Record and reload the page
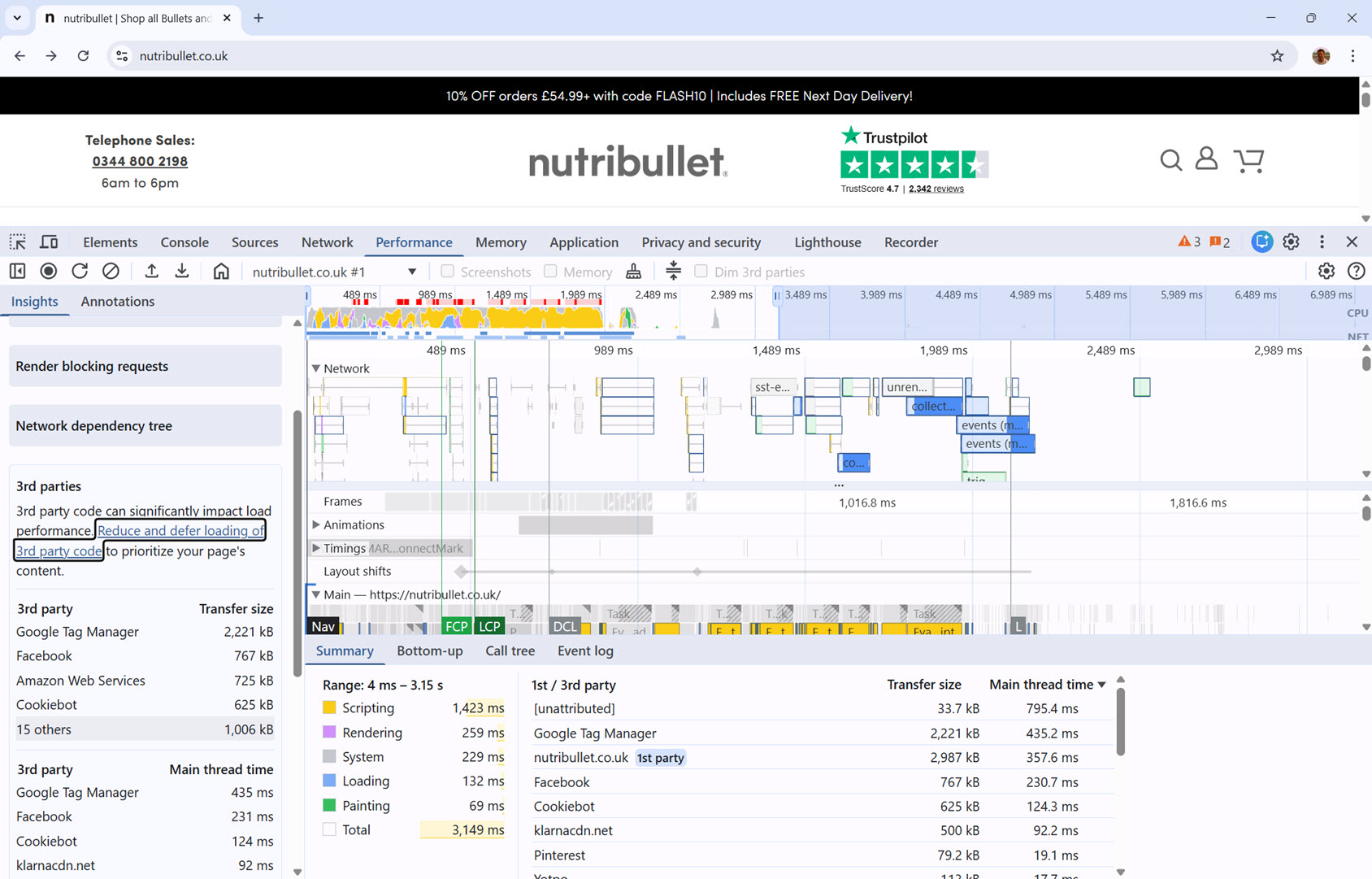1372x879 pixels. coord(80,271)
